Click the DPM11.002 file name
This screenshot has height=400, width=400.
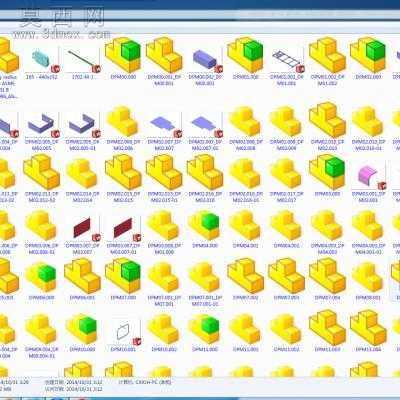[x=287, y=349]
